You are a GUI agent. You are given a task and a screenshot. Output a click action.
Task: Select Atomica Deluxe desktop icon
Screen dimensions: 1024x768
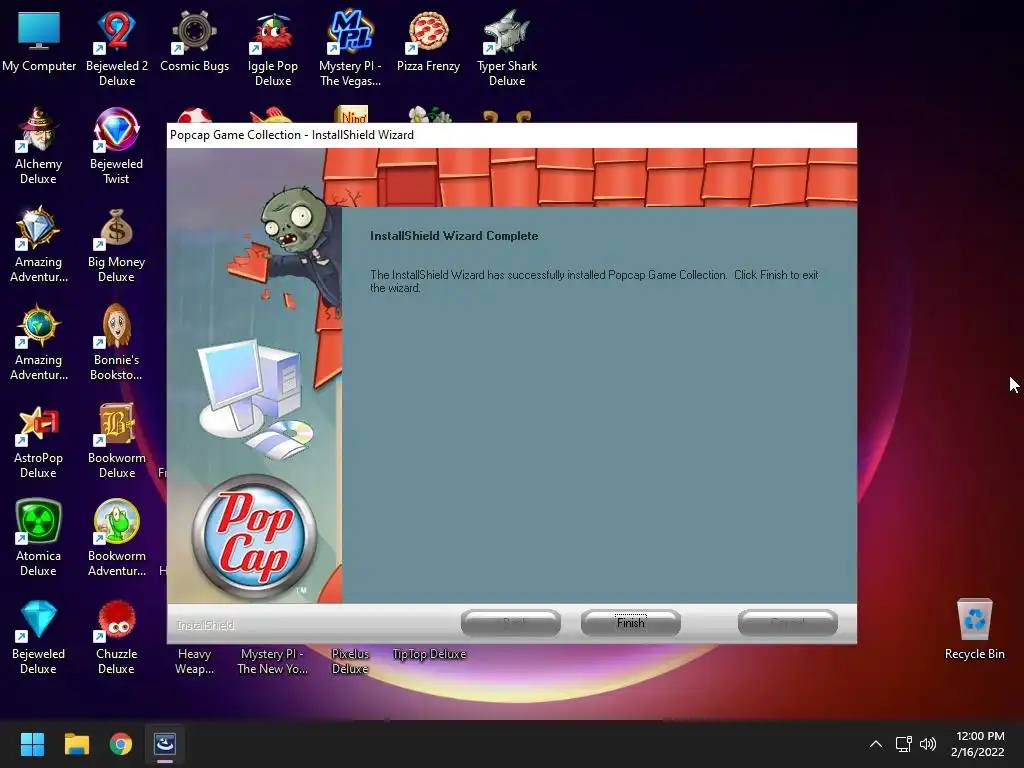coord(38,539)
